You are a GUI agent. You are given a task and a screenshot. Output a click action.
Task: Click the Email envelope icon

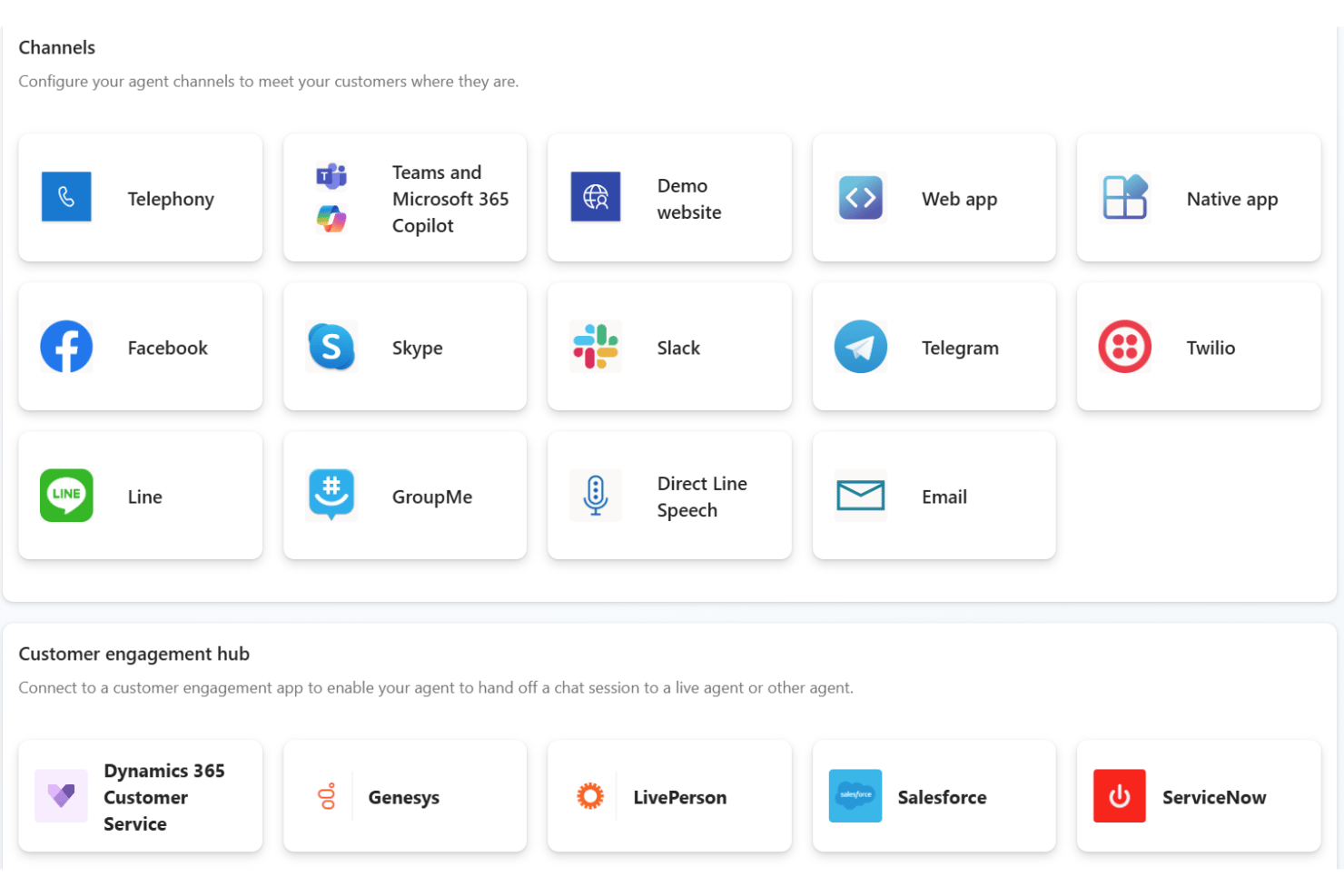(861, 495)
